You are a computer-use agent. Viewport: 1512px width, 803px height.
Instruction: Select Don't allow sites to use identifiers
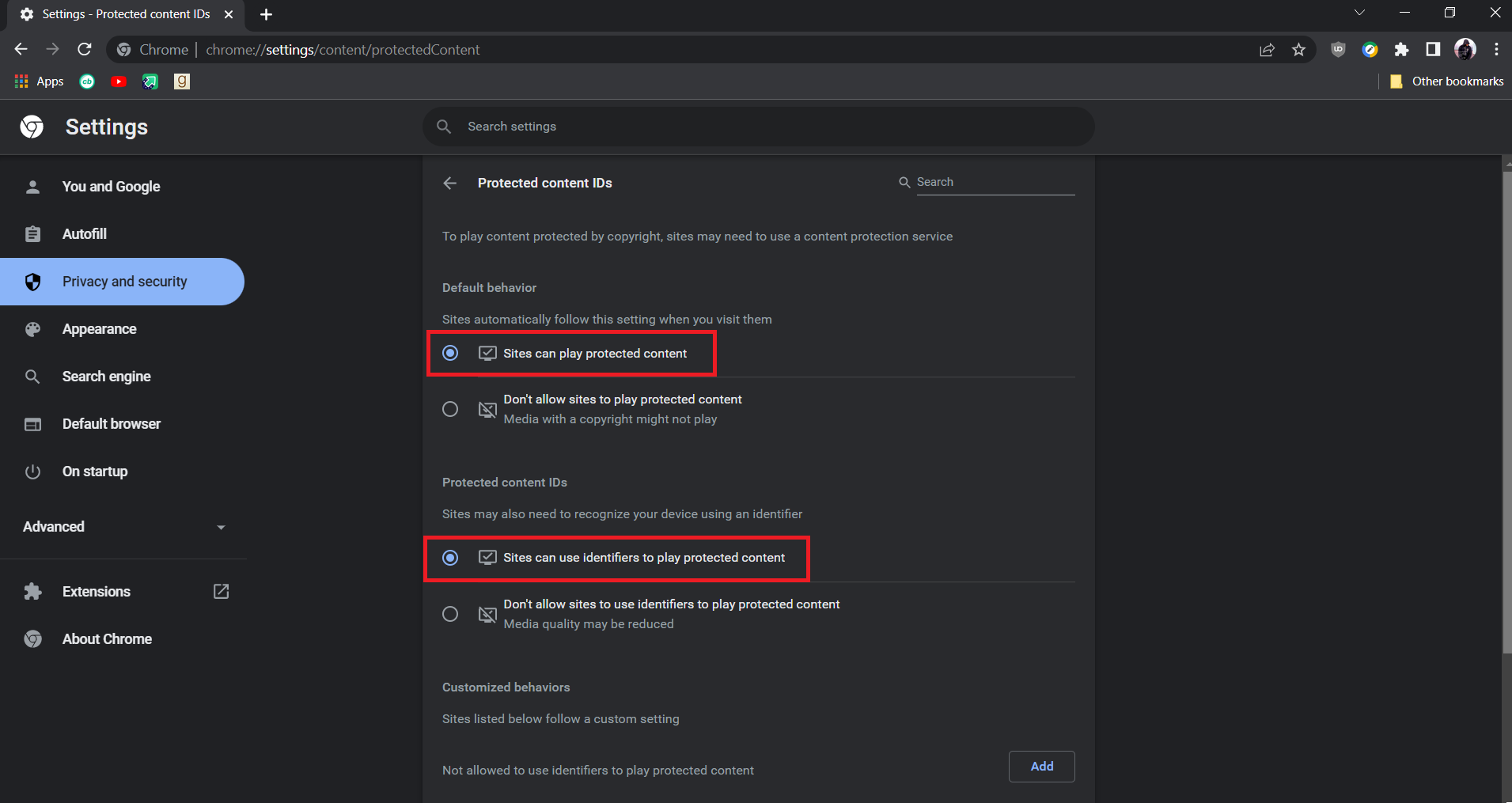(450, 614)
